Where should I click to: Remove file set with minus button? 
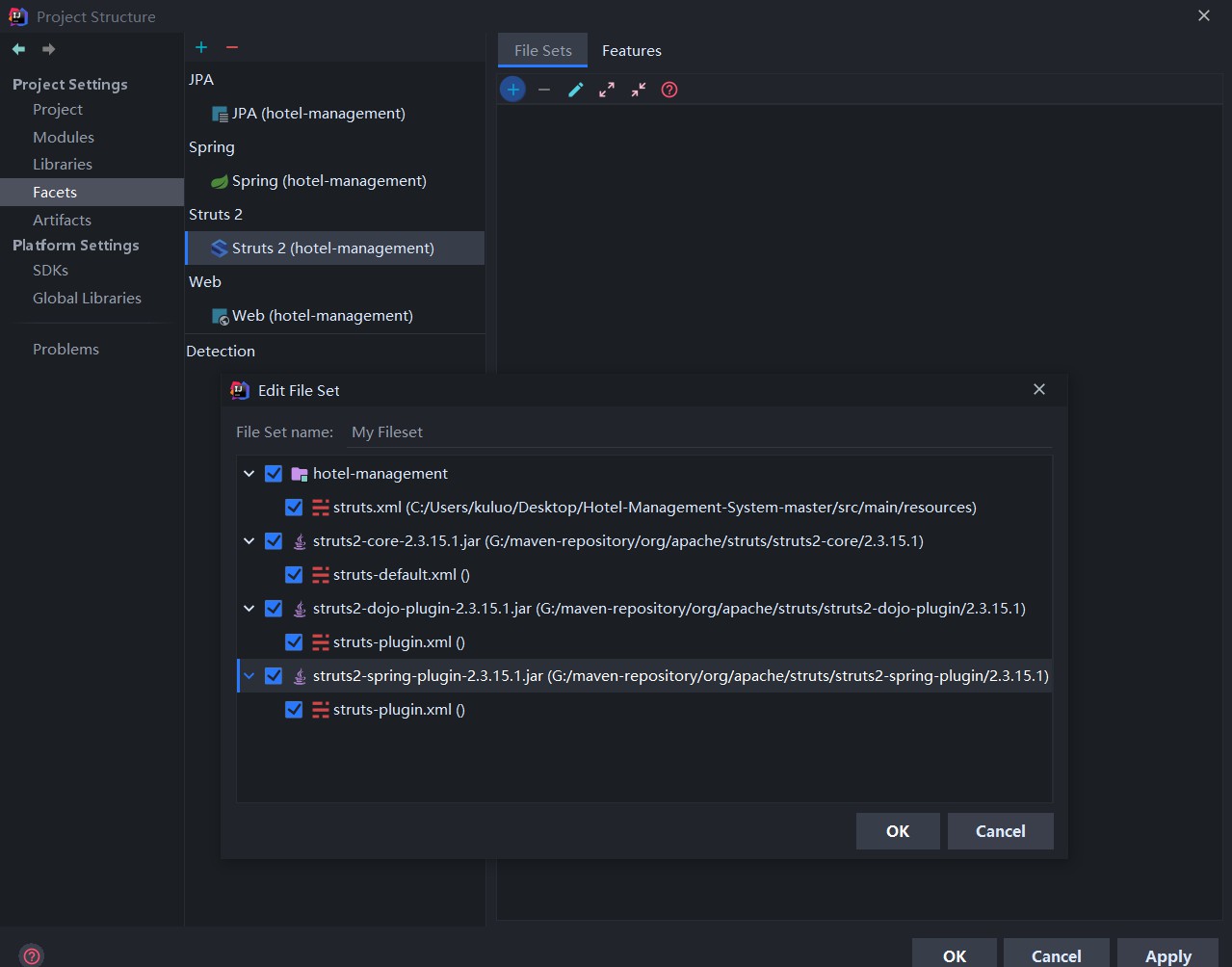[x=544, y=90]
